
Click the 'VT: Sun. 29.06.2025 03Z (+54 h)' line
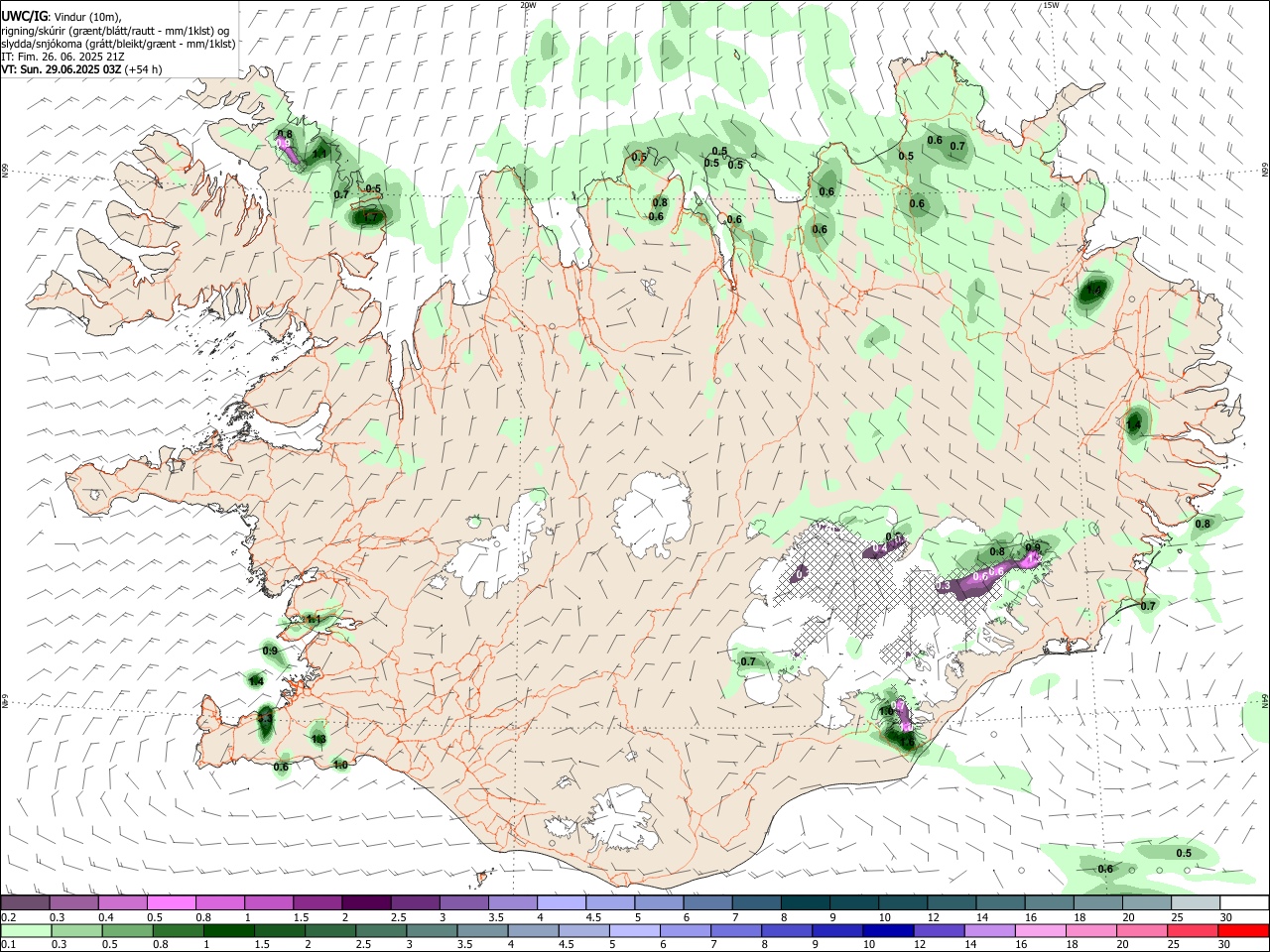81,69
